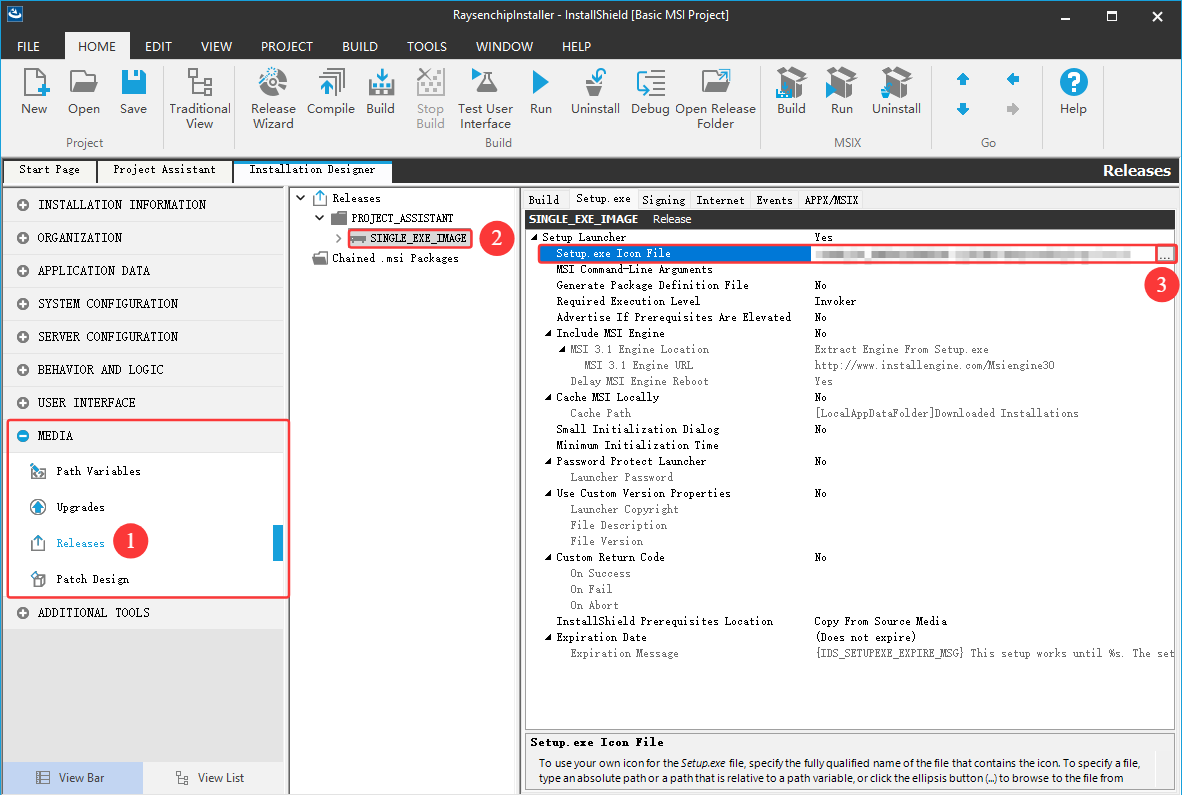
Task: Switch to Project Assistant tab
Action: click(164, 170)
